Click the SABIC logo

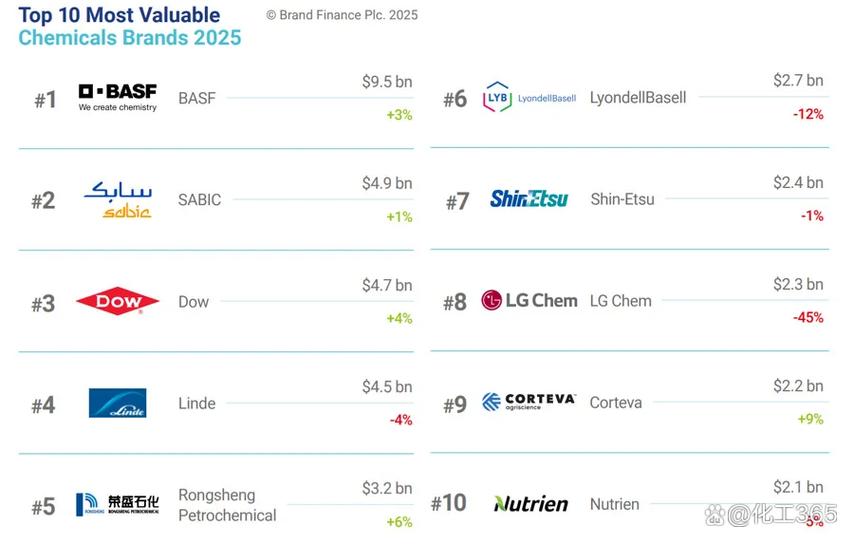(x=118, y=200)
